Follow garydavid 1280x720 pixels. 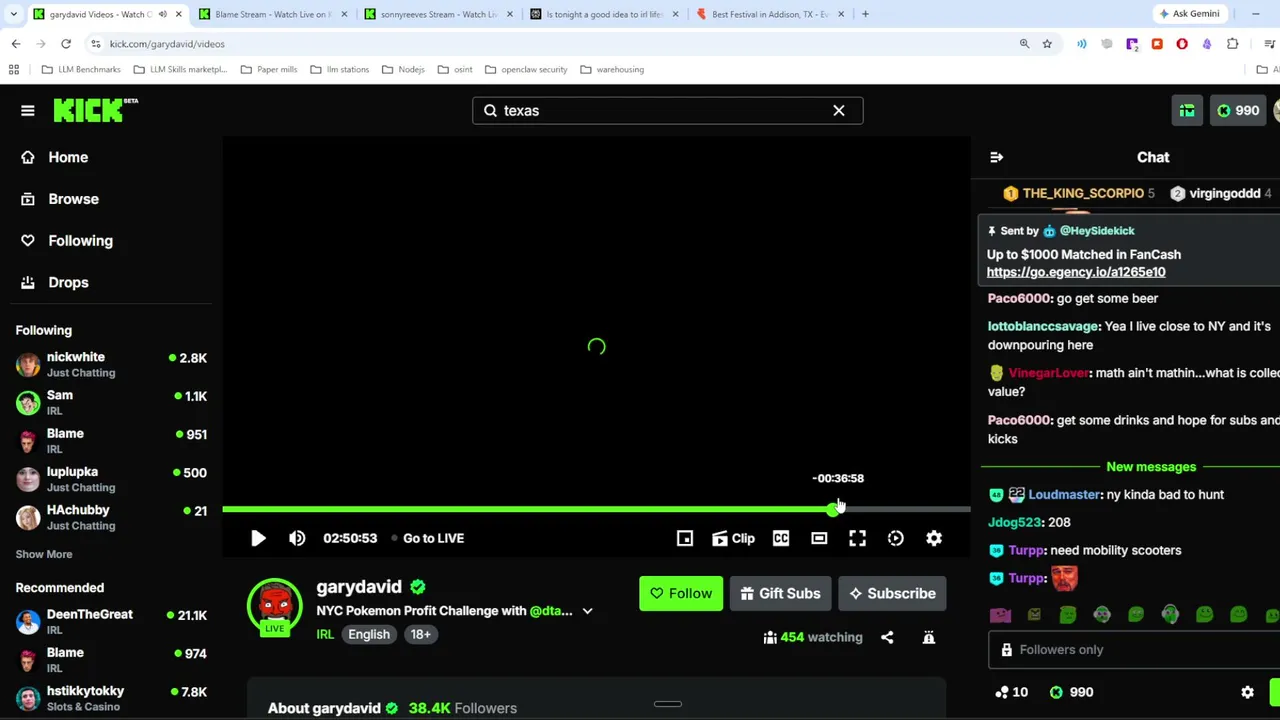[681, 594]
